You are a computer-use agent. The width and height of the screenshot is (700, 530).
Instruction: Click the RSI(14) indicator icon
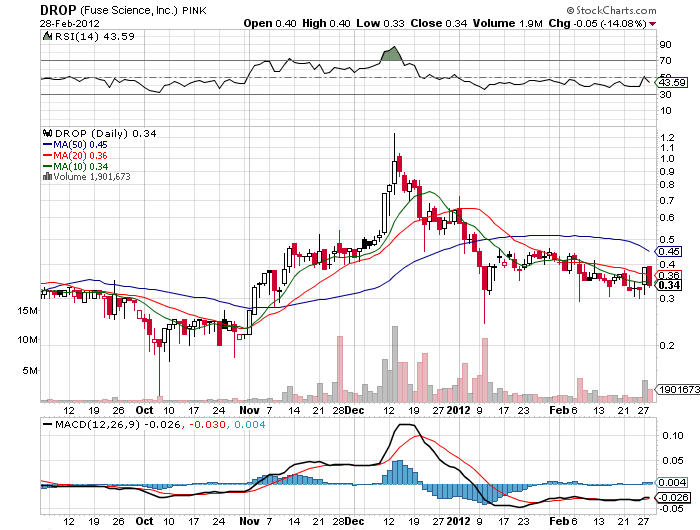coord(47,37)
